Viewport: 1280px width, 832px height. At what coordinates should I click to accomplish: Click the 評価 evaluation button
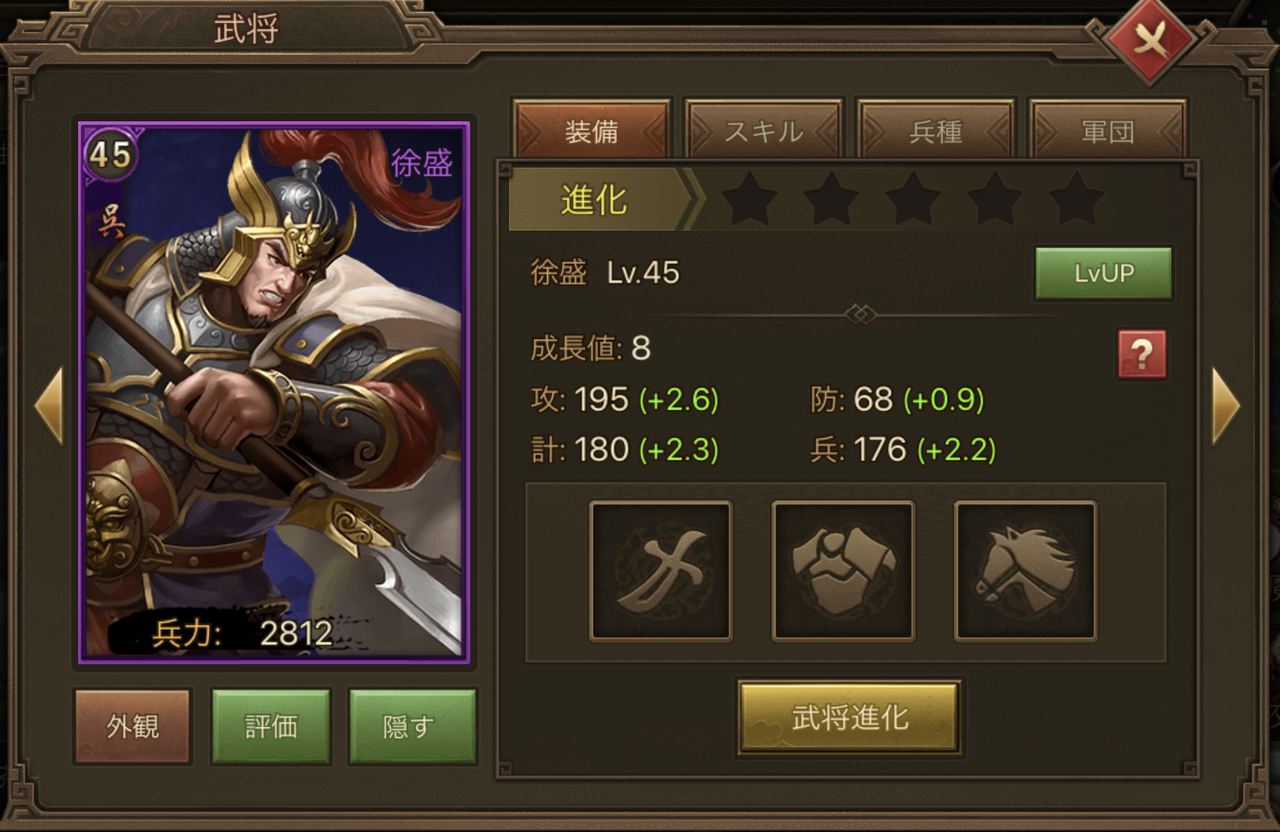271,726
